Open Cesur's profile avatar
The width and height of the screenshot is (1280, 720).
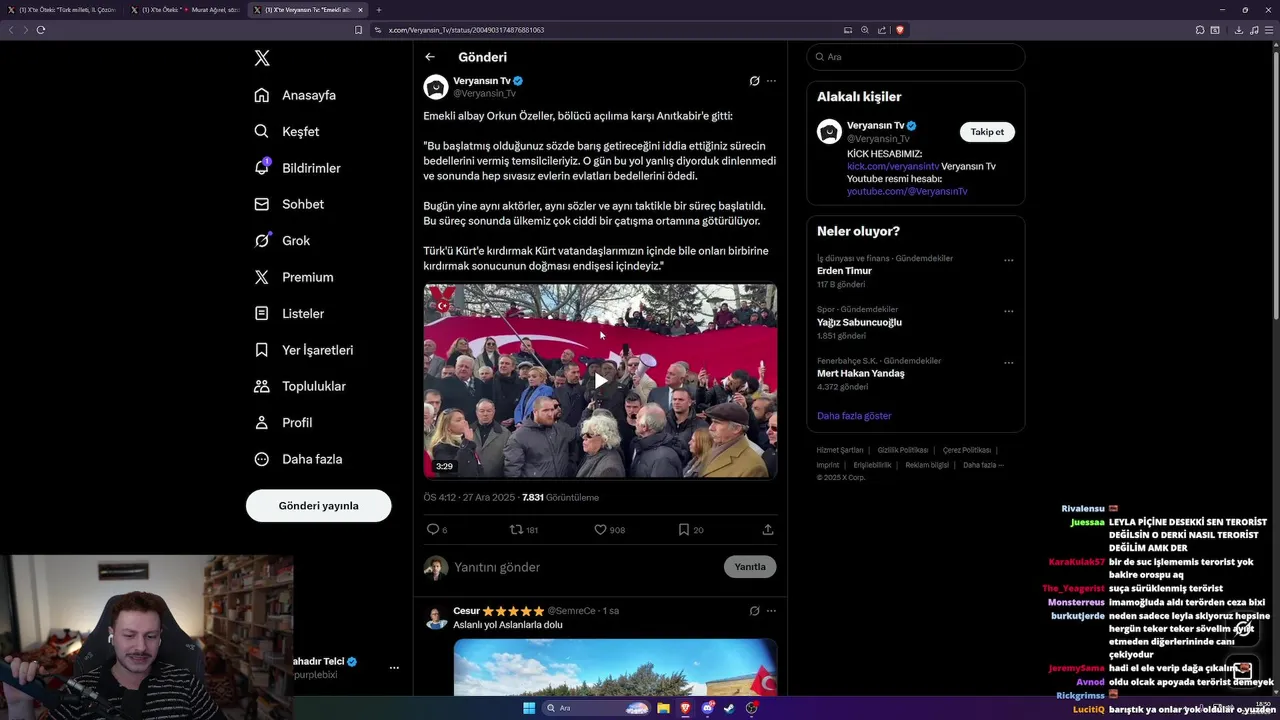[436, 618]
